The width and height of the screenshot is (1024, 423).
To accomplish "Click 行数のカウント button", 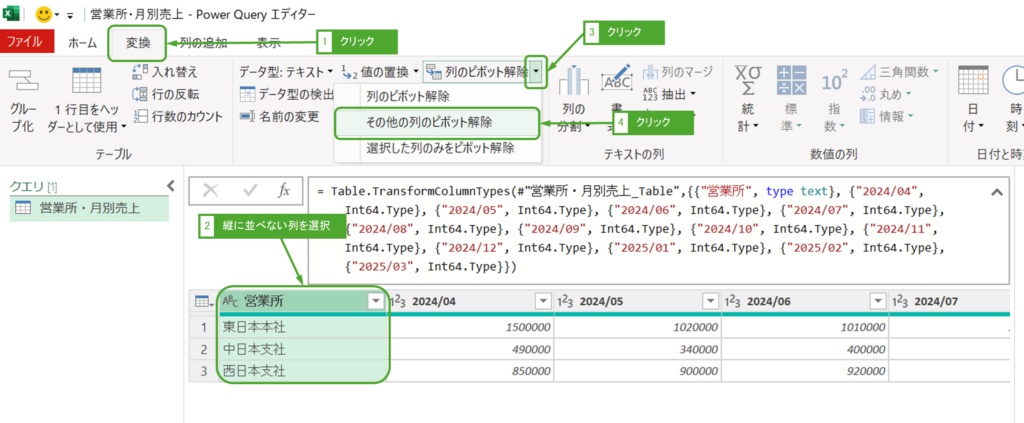I will click(x=178, y=116).
